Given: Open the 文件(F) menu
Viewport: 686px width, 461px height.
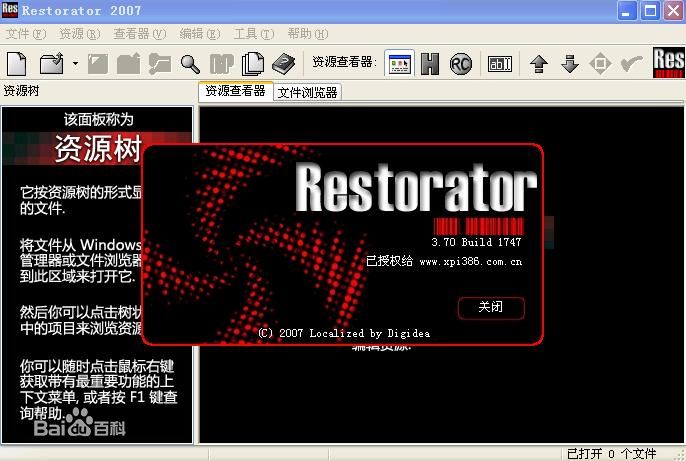Looking at the screenshot, I should pos(26,34).
